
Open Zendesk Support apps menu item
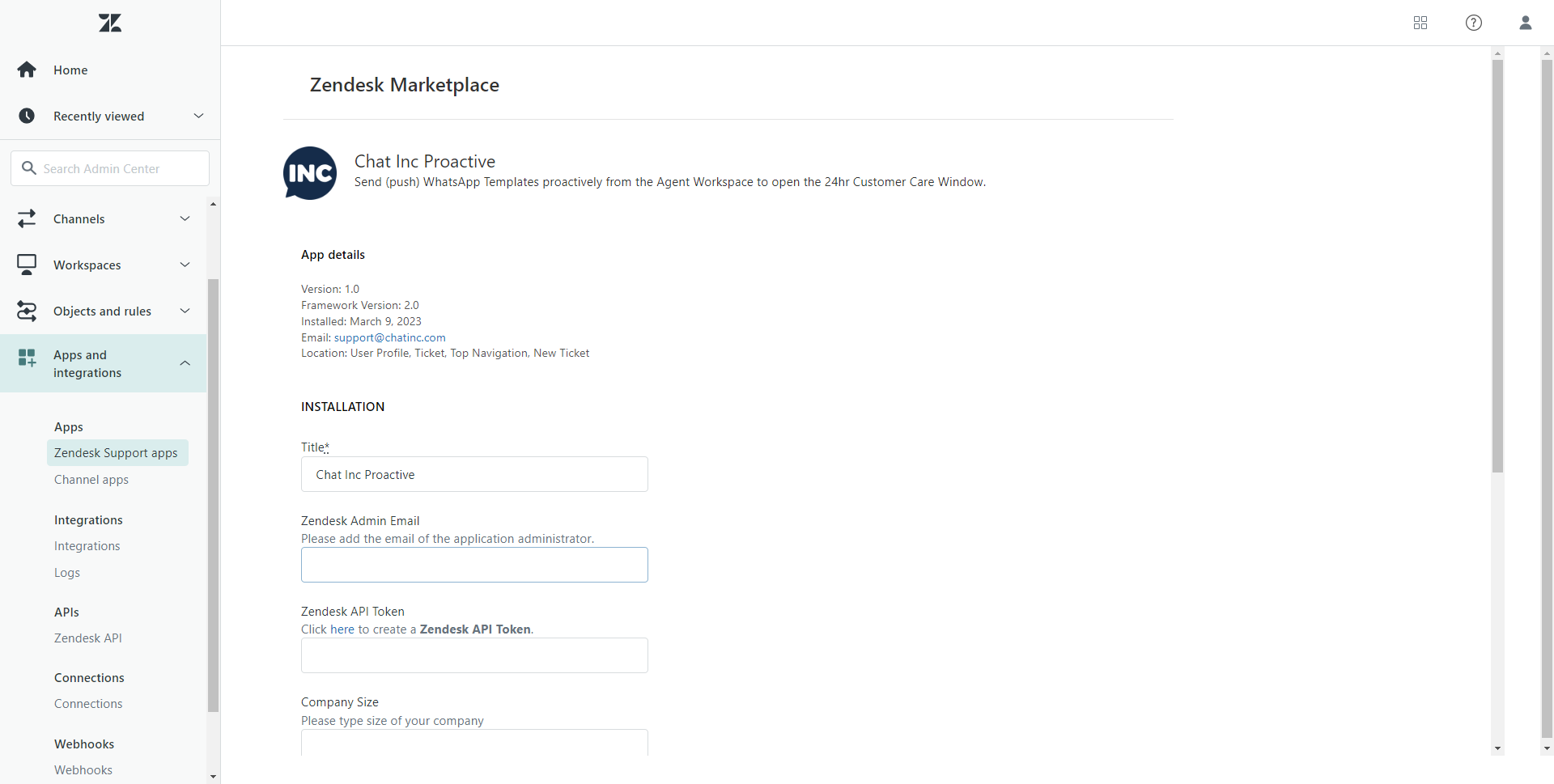pos(116,453)
